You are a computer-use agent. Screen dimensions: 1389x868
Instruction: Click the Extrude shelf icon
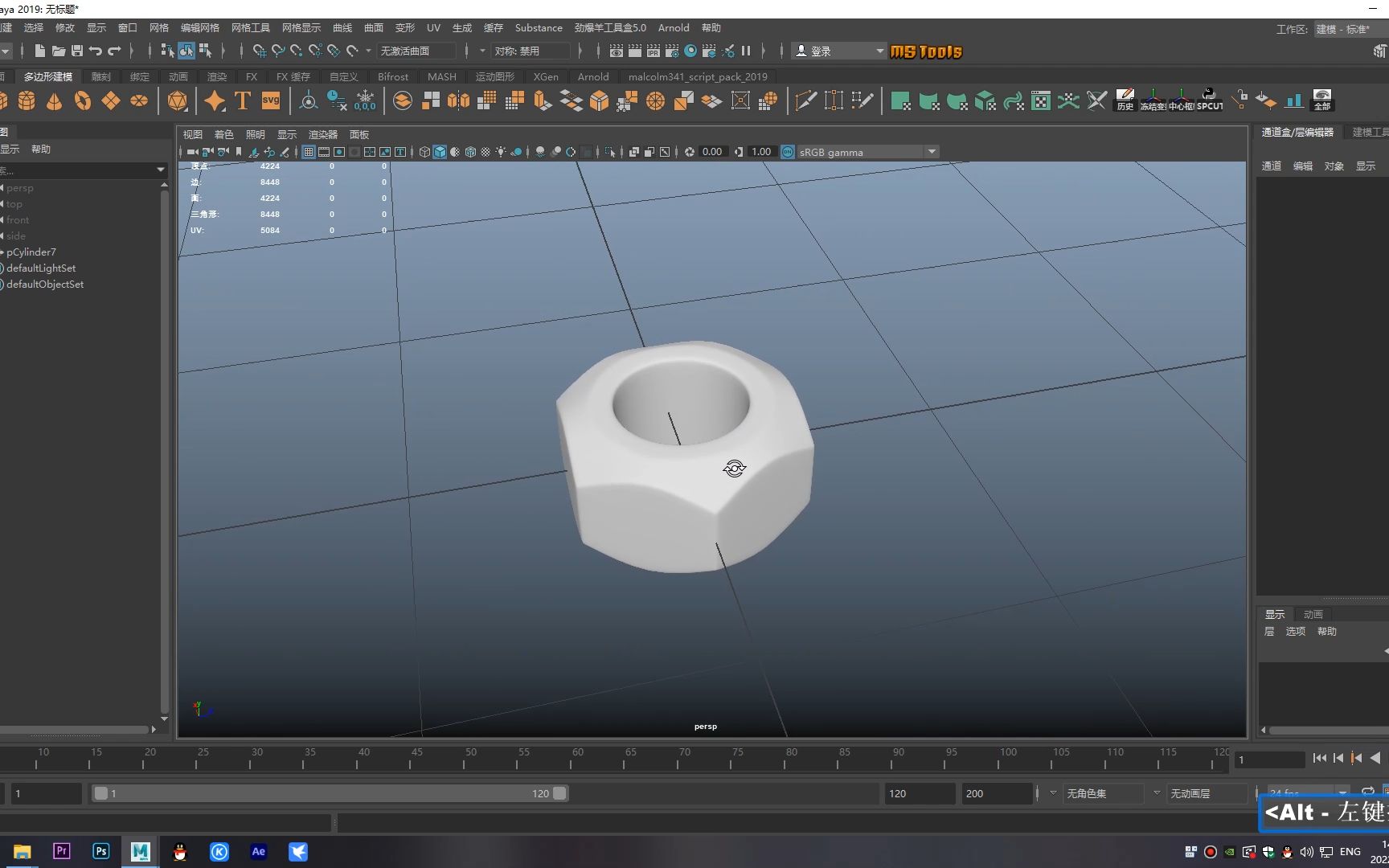point(543,101)
